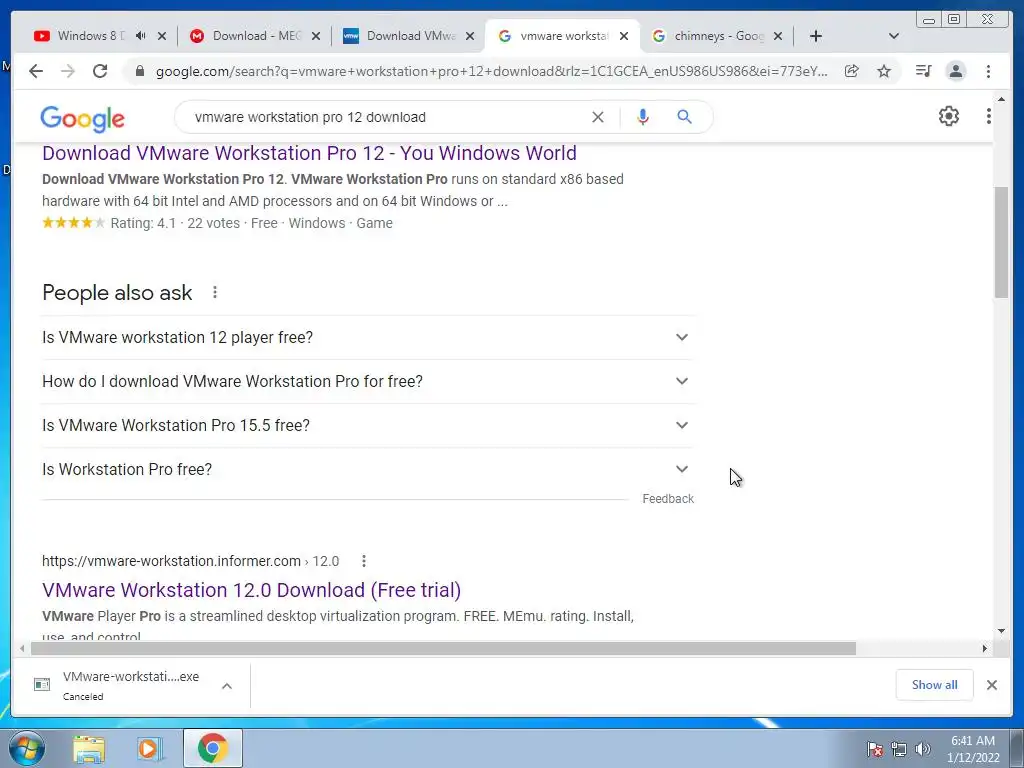Click the scroll right arrow
This screenshot has height=768, width=1024.
pos(985,648)
